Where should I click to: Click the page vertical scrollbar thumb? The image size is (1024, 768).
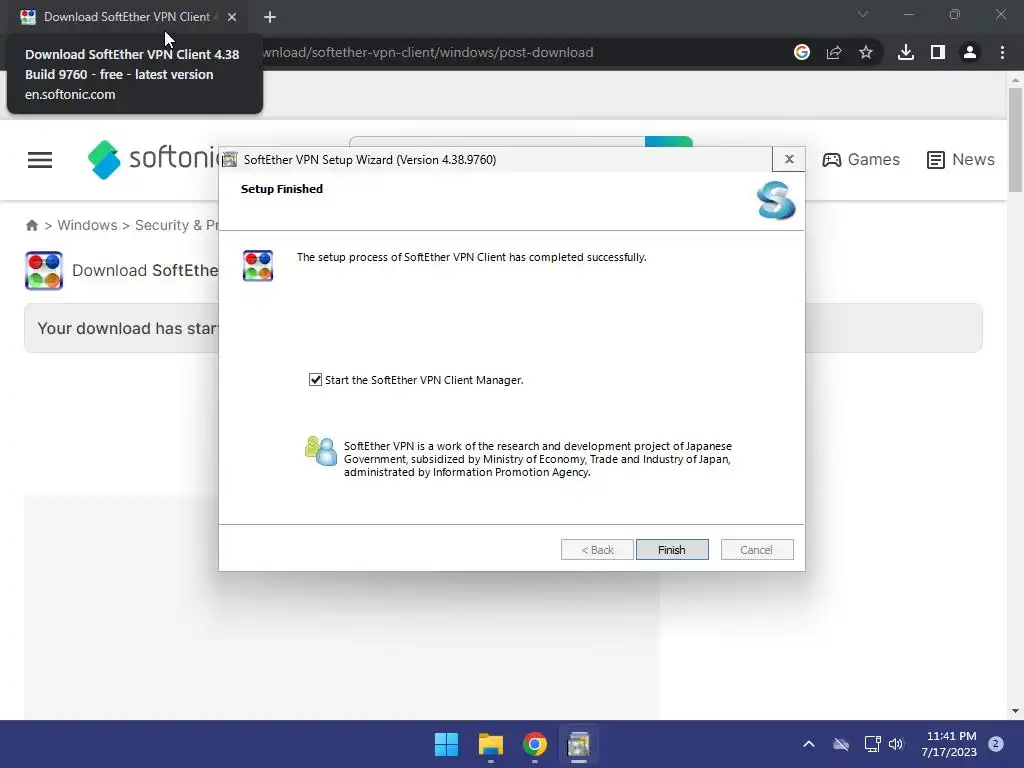[1015, 140]
